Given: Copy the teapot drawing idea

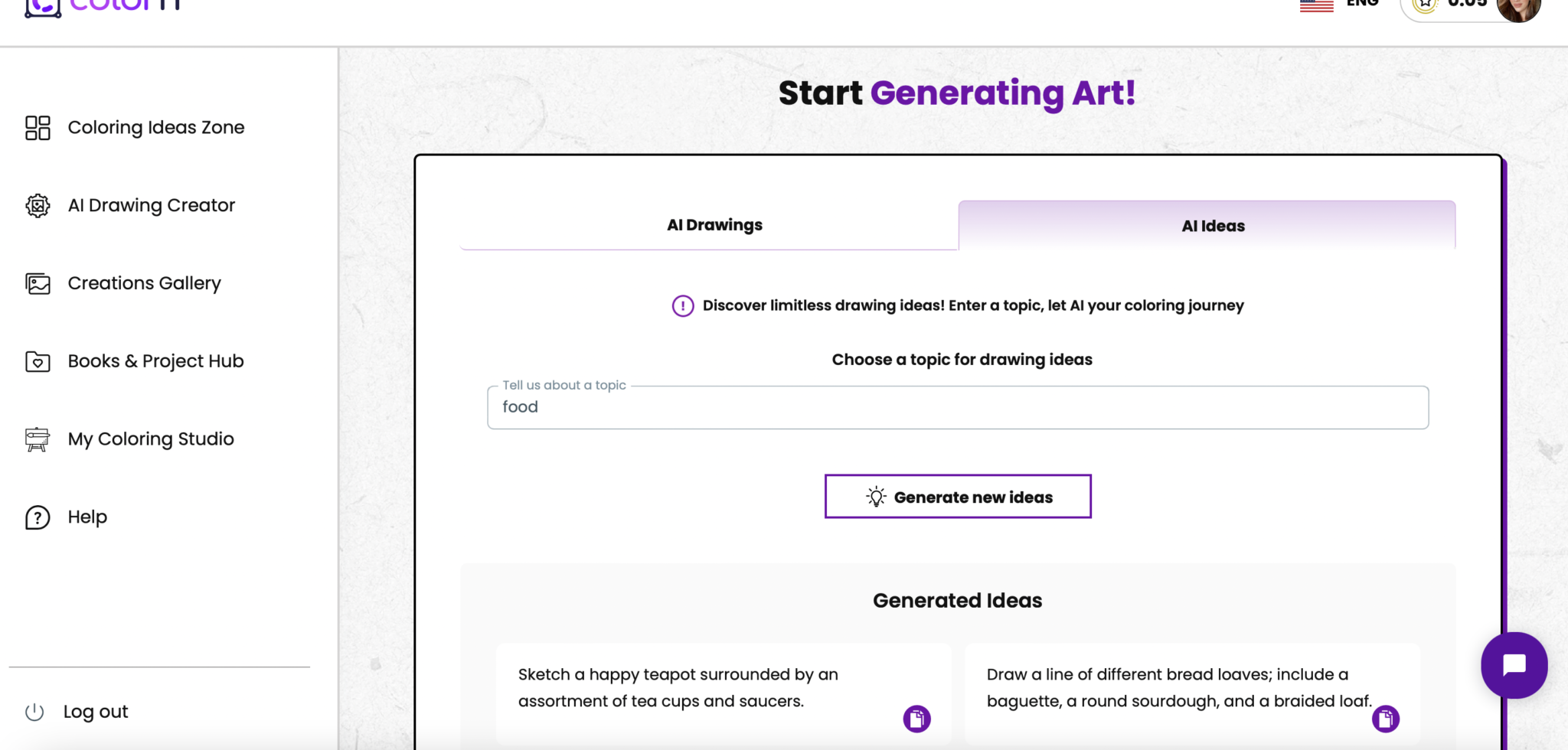Looking at the screenshot, I should click(916, 719).
